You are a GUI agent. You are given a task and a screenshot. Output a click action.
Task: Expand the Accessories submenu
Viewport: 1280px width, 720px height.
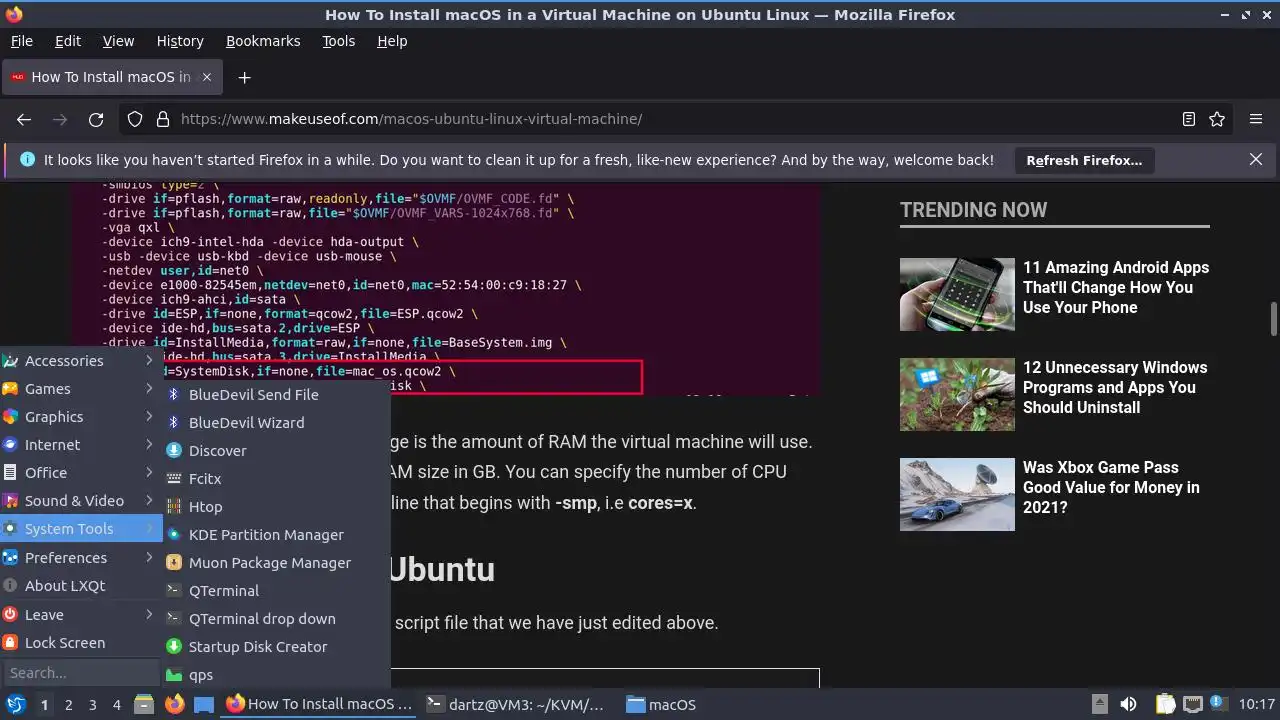[x=81, y=361]
